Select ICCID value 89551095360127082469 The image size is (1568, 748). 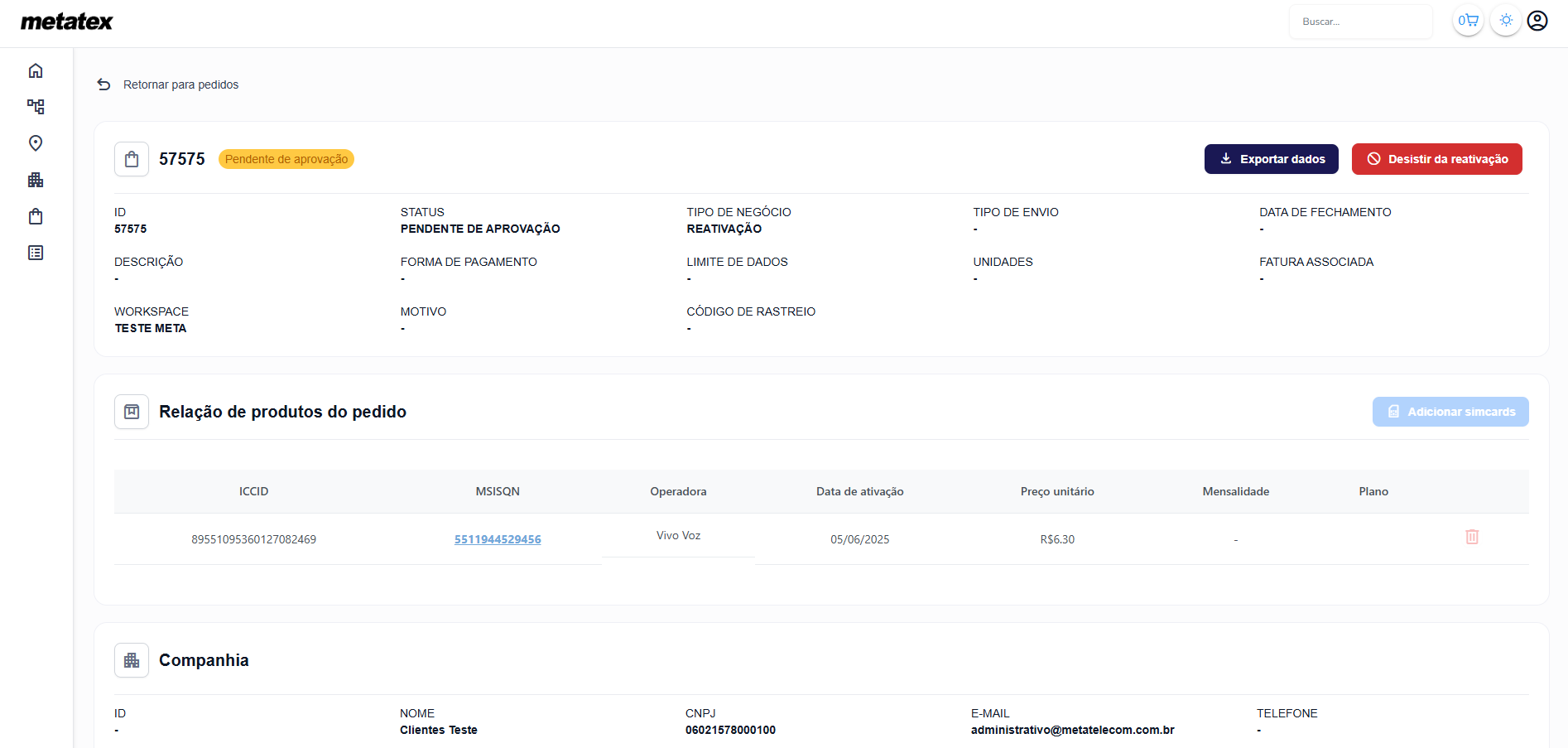pyautogui.click(x=254, y=539)
